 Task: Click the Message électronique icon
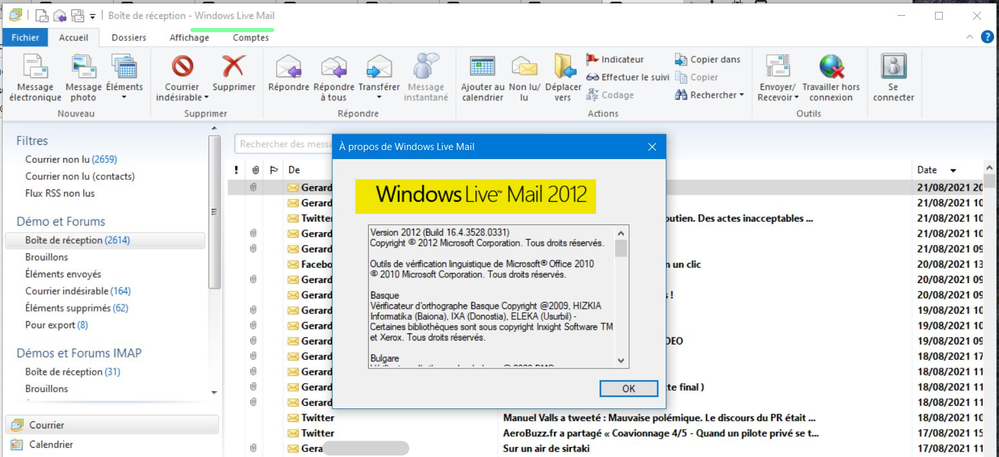[x=36, y=68]
